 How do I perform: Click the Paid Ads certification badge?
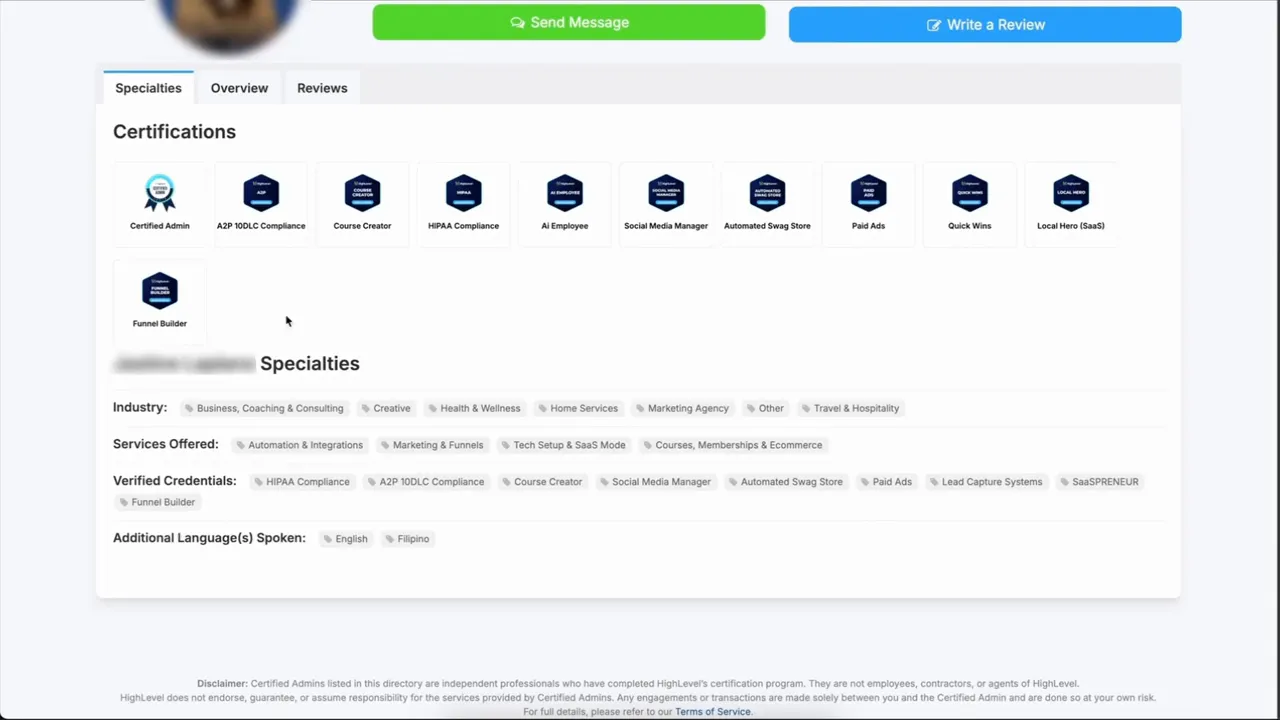868,193
